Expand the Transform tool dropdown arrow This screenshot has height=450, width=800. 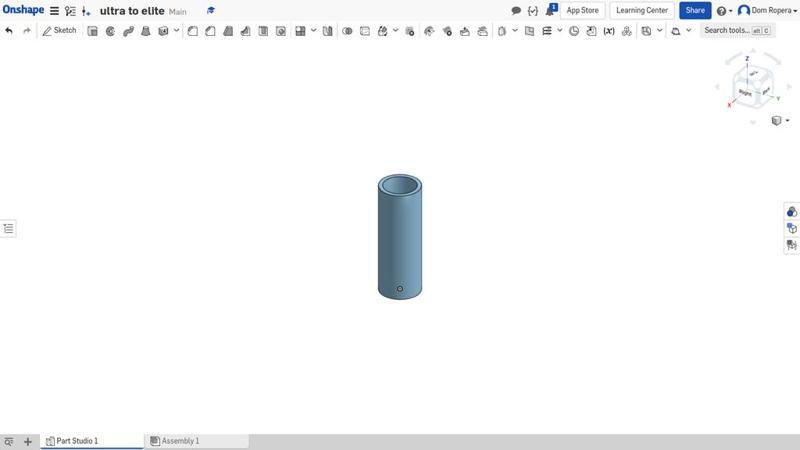tap(395, 31)
